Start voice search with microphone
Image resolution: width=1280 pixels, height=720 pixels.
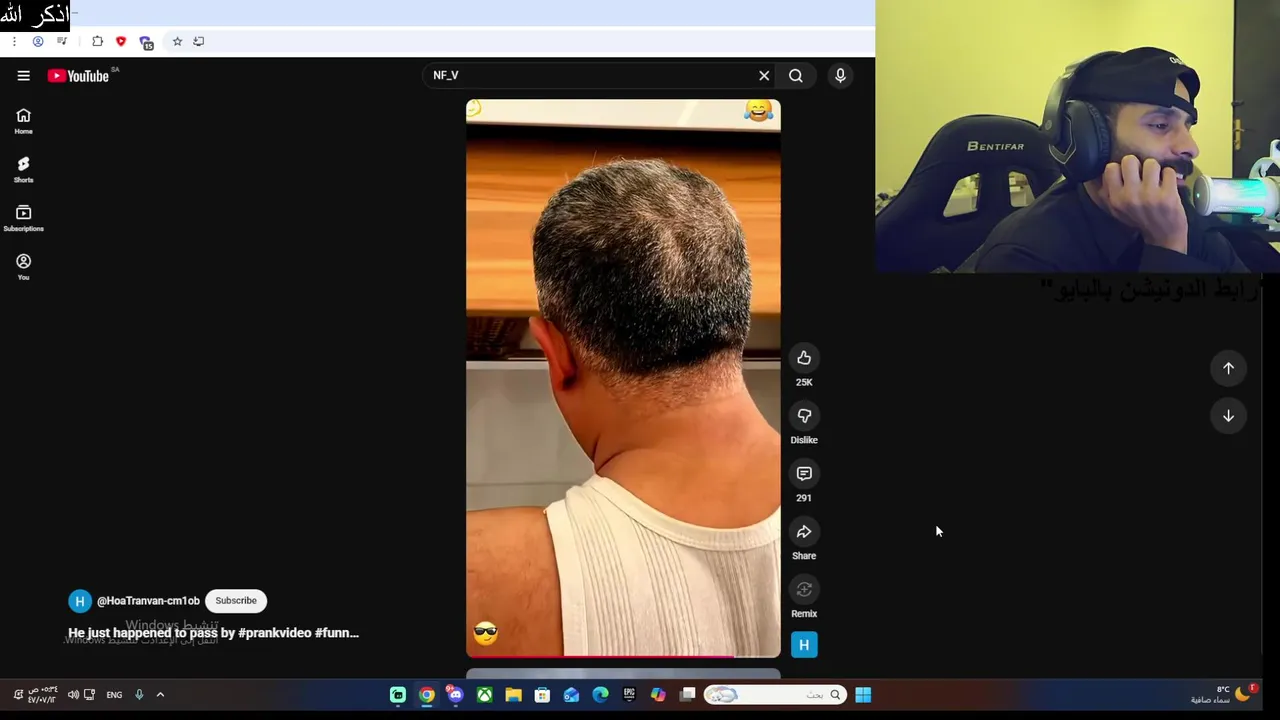coord(840,76)
